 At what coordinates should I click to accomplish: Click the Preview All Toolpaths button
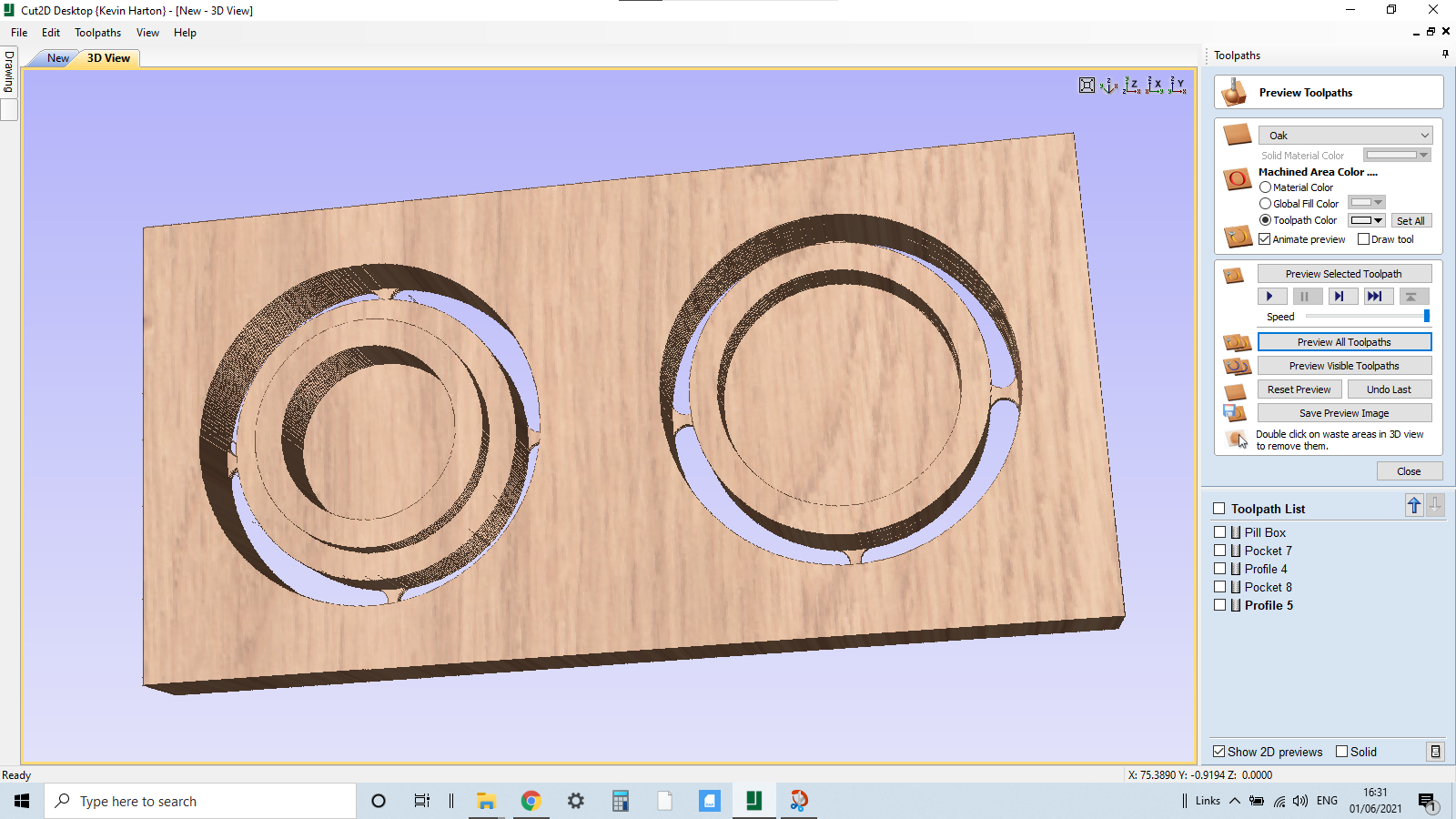click(x=1344, y=341)
